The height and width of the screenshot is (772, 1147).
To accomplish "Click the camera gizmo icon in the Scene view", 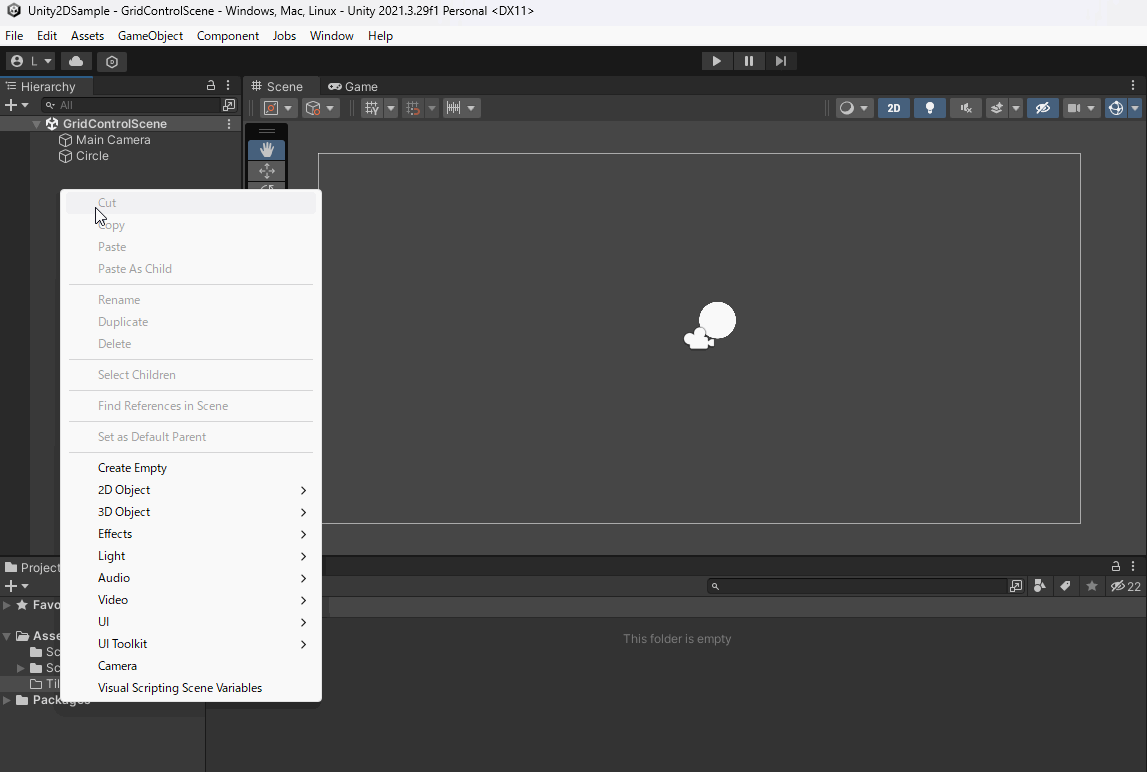I will pos(699,339).
